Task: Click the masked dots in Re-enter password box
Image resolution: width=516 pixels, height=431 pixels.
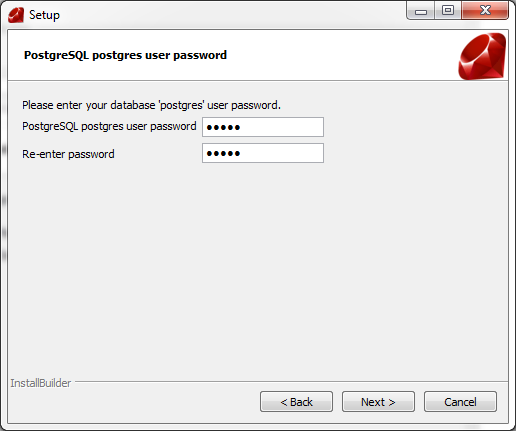Action: (223, 154)
